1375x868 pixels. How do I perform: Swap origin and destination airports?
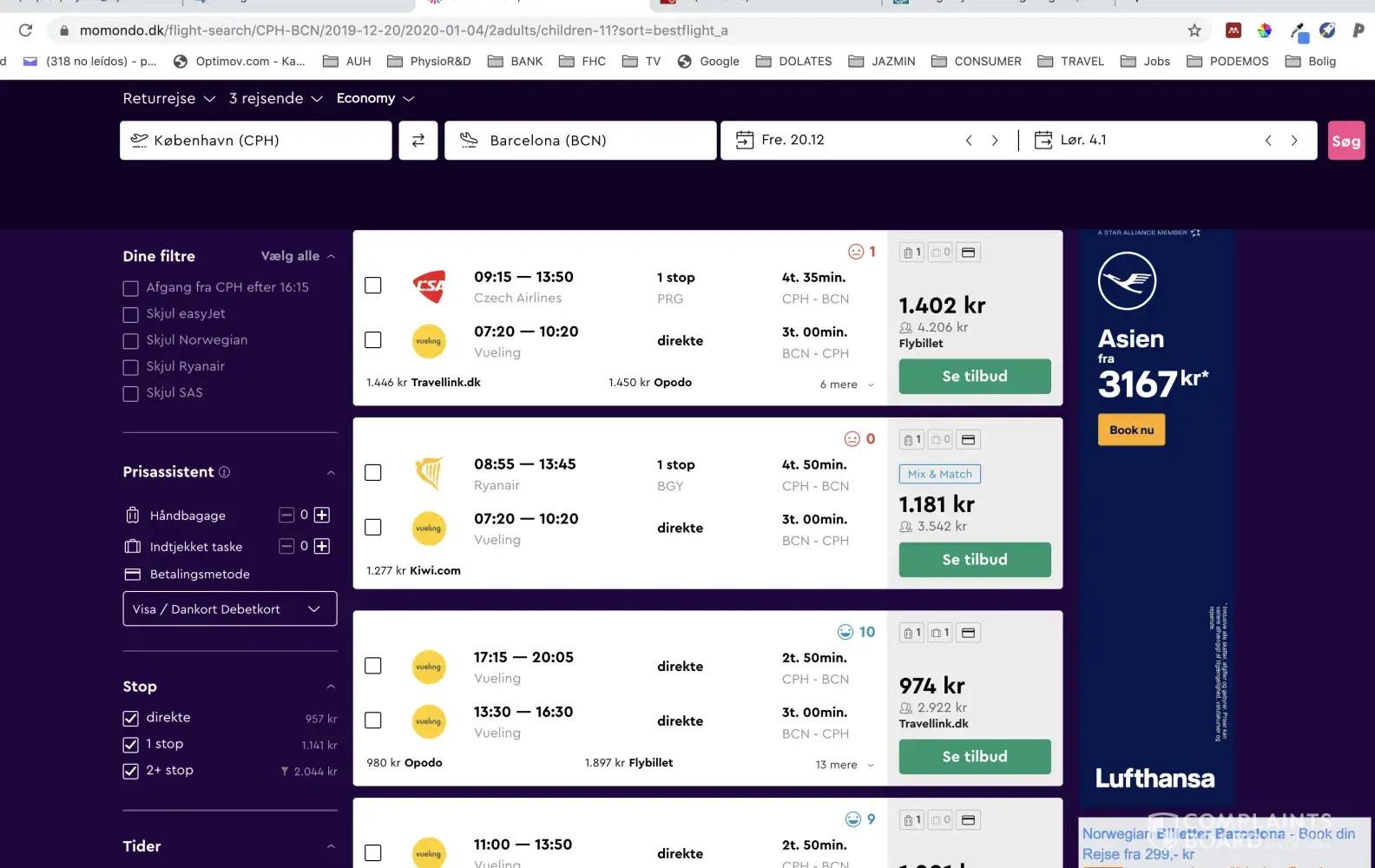click(418, 141)
